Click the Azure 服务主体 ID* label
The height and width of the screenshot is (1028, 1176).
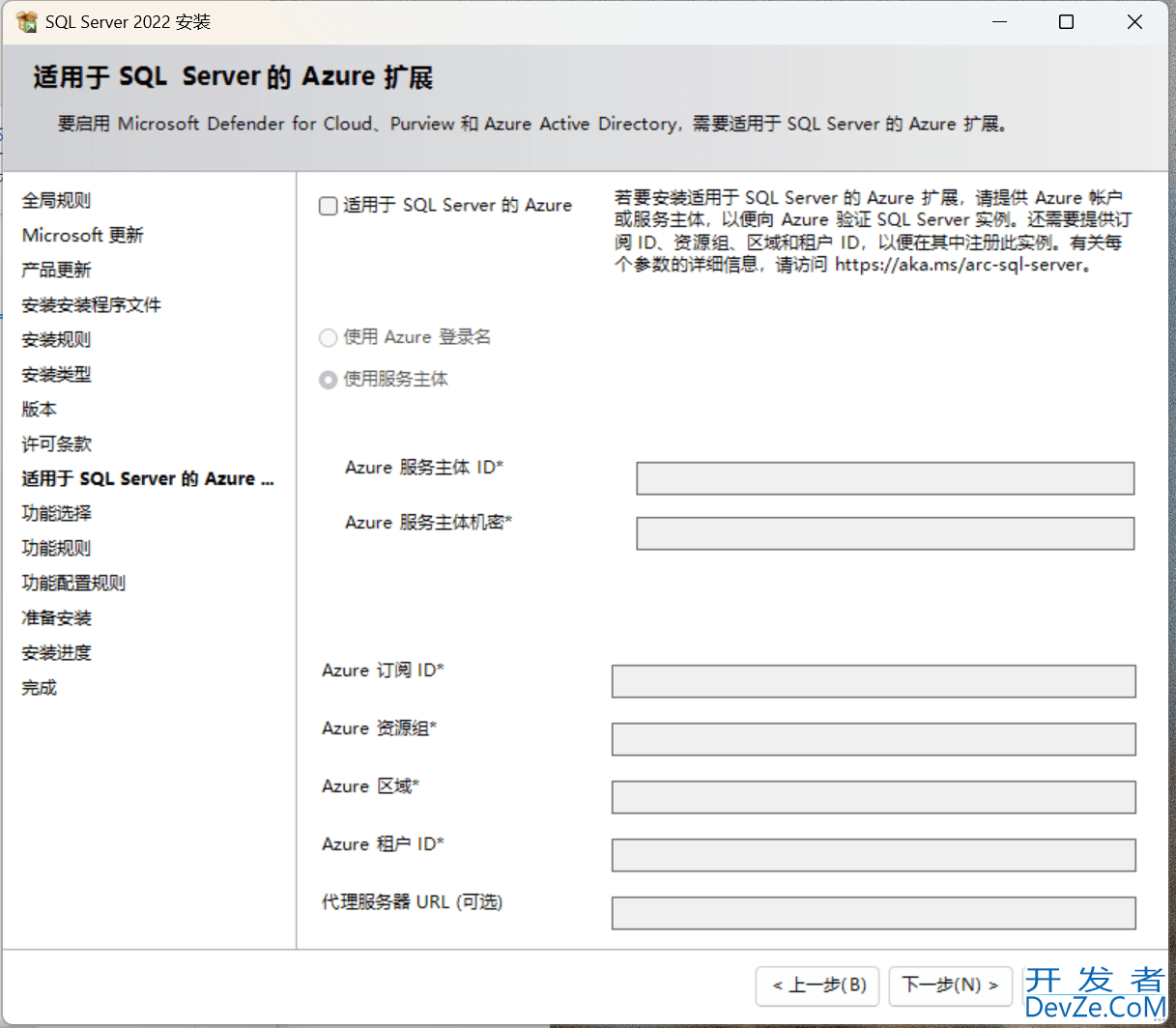[424, 468]
